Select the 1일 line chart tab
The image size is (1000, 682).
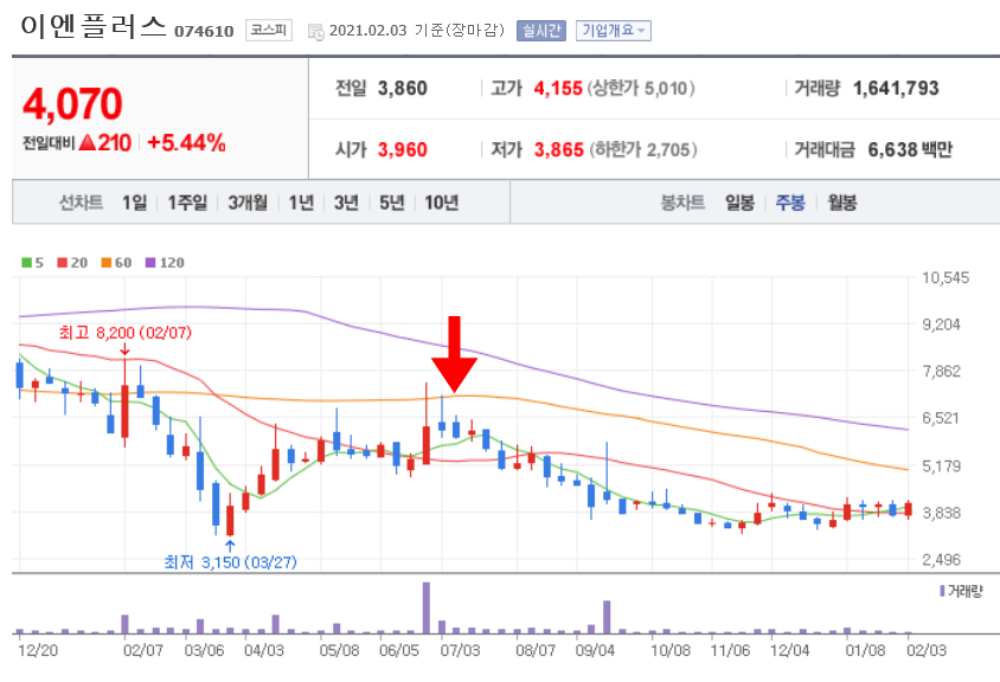[x=134, y=203]
